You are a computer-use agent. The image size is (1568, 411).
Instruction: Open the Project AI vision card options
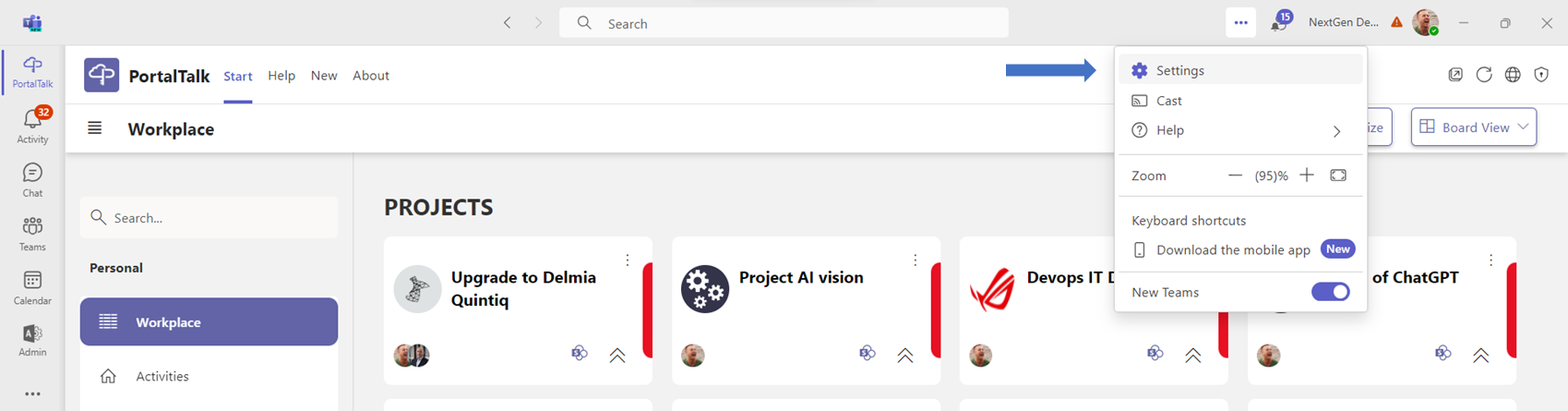pos(915,260)
